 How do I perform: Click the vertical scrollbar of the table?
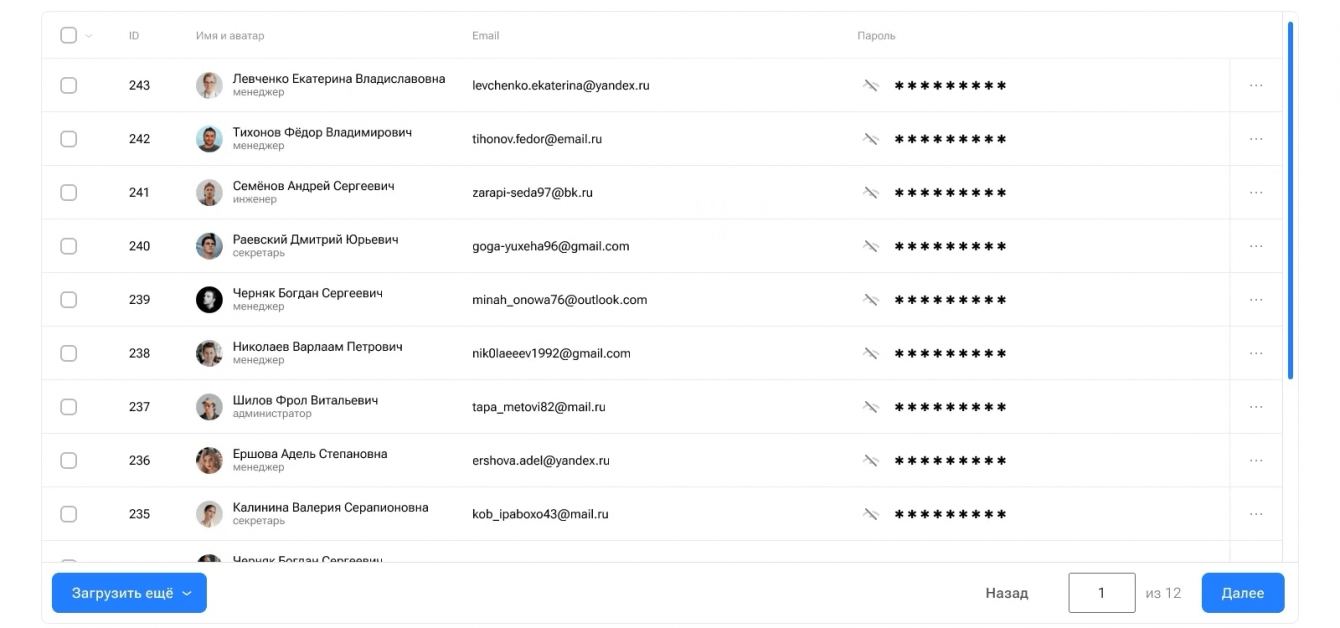coord(1290,200)
